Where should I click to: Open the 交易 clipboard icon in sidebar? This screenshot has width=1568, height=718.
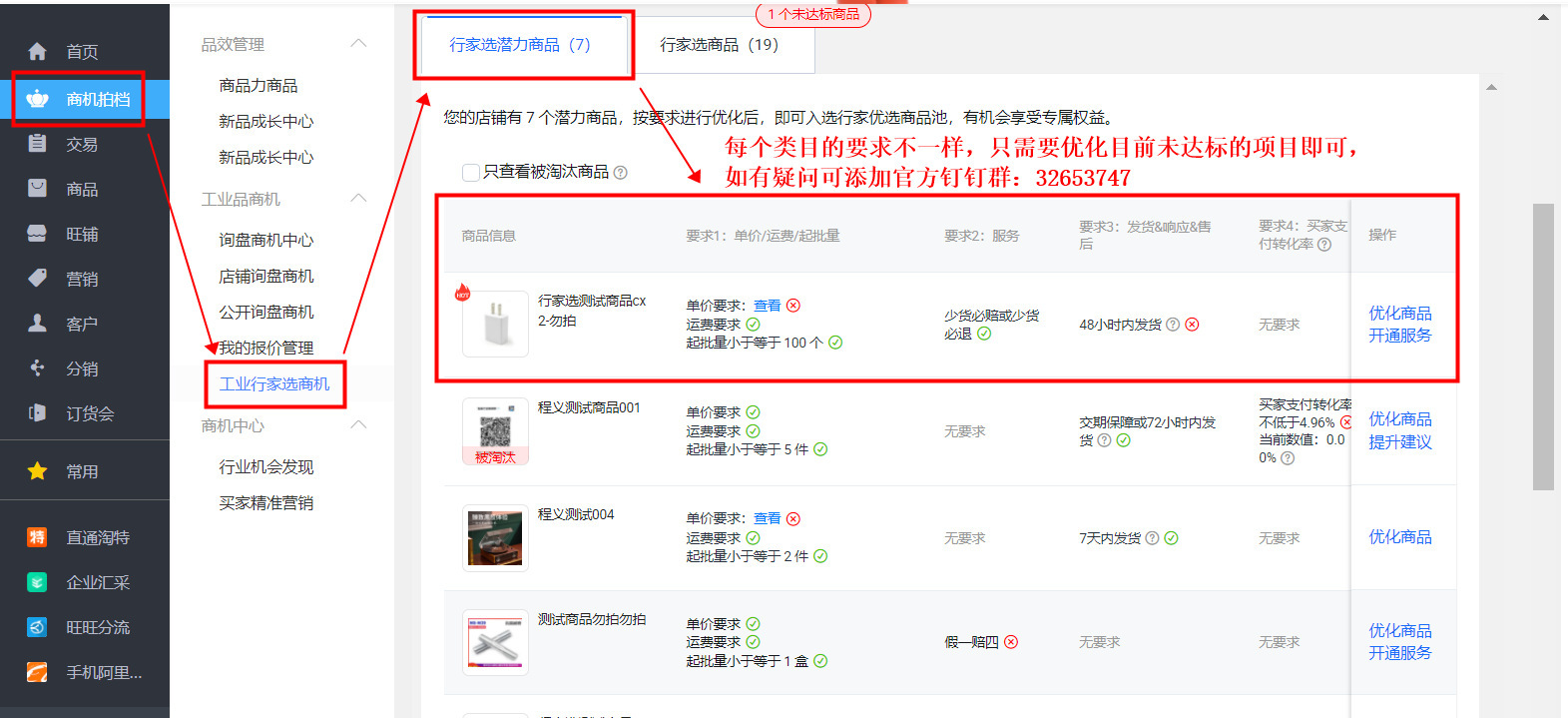pos(37,144)
